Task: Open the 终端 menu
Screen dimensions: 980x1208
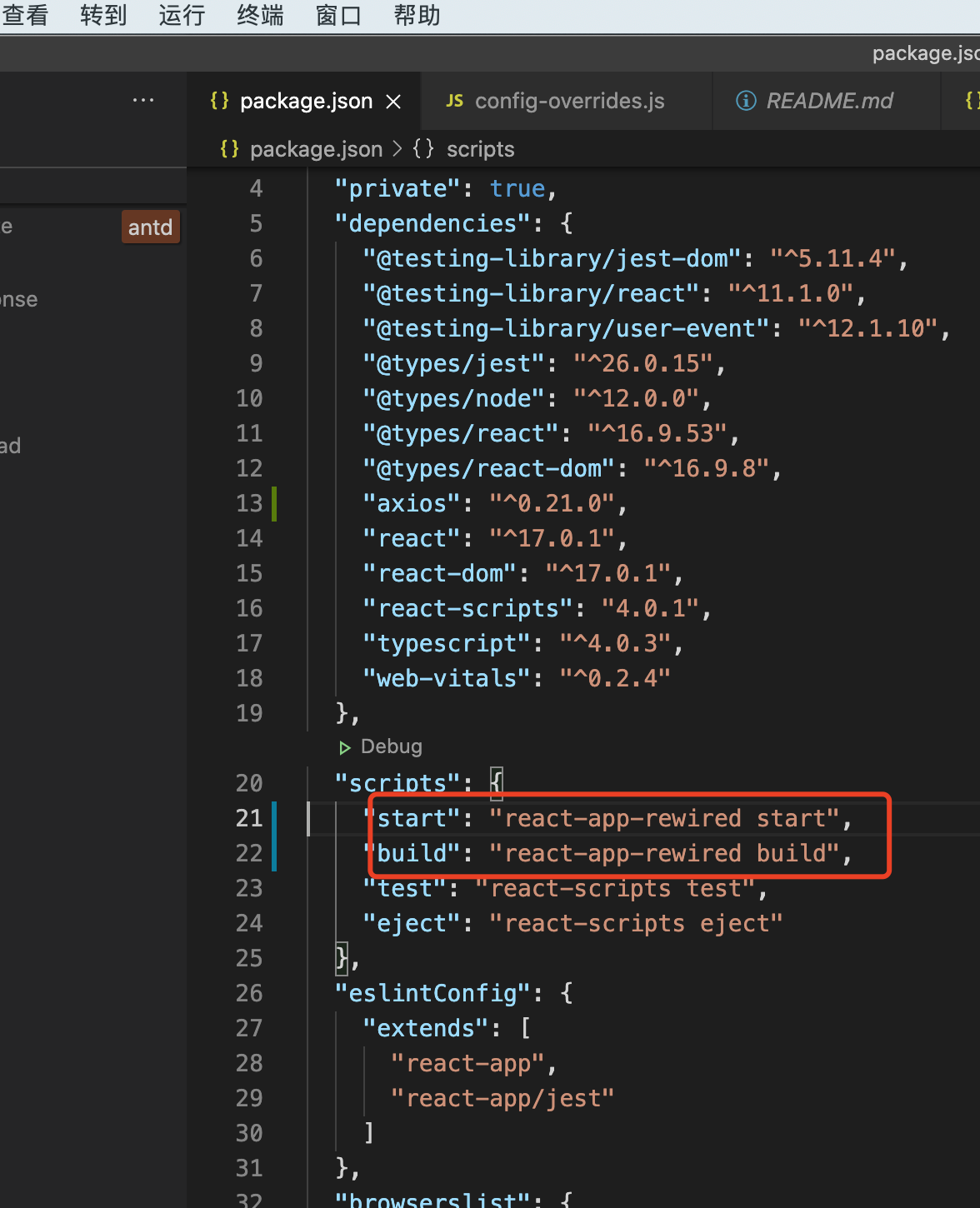Action: (260, 15)
